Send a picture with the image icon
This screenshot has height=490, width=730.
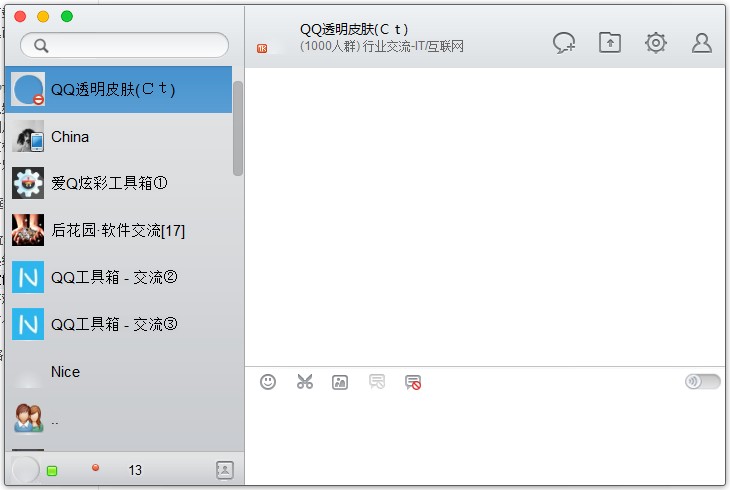[340, 382]
